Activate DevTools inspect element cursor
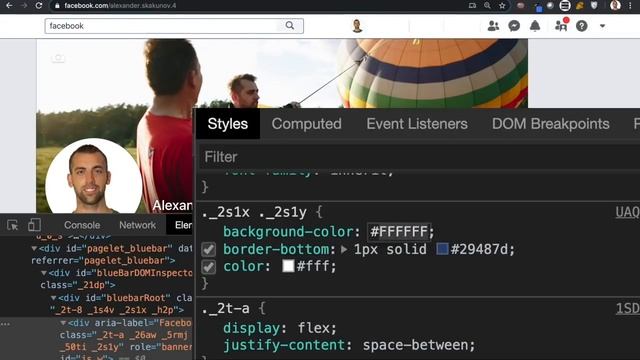 click(13, 225)
